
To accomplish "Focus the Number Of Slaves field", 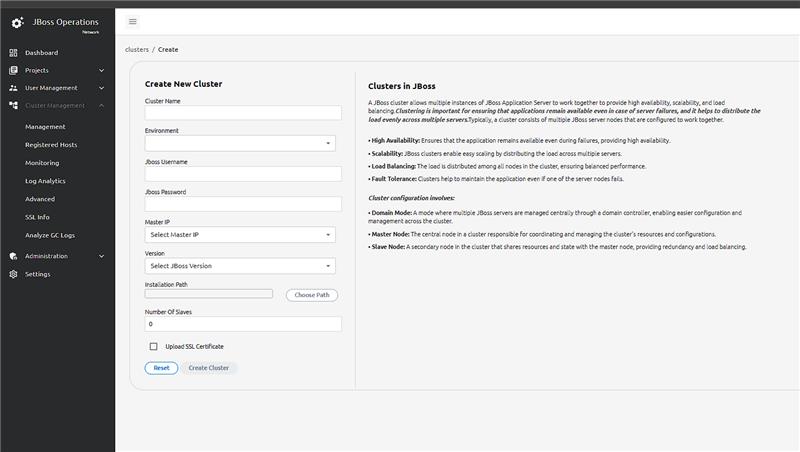I will [x=243, y=324].
